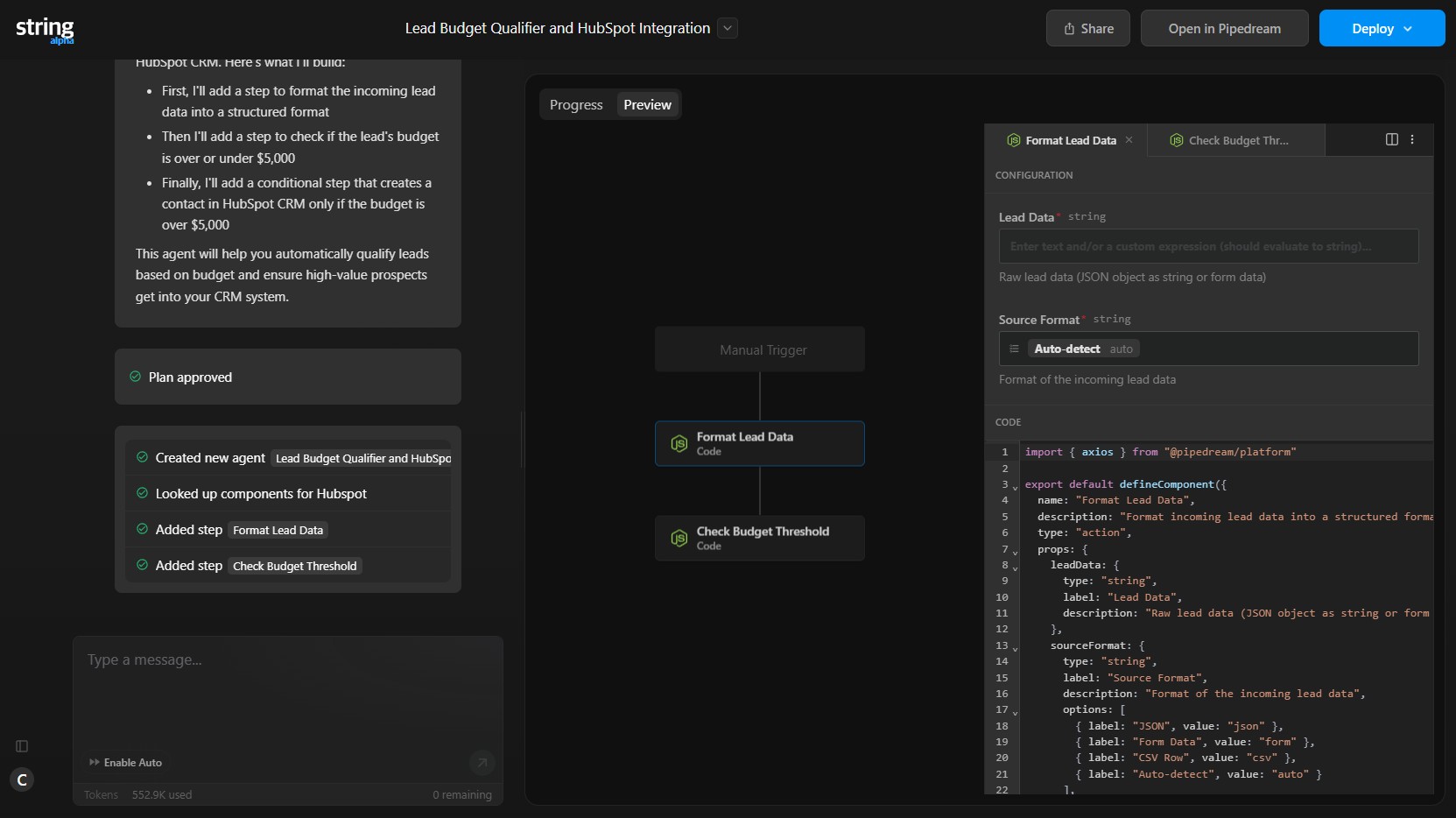Click the CODE section header
Viewport: 1456px width, 818px height.
(x=1009, y=422)
